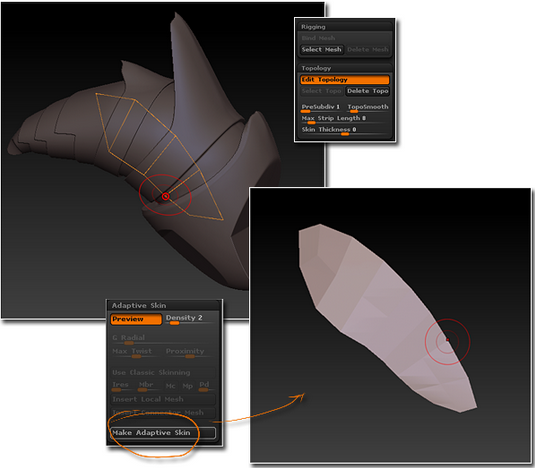Toggle Use Classic Skinning option
Viewport: 535px width, 468px height.
pyautogui.click(x=163, y=372)
